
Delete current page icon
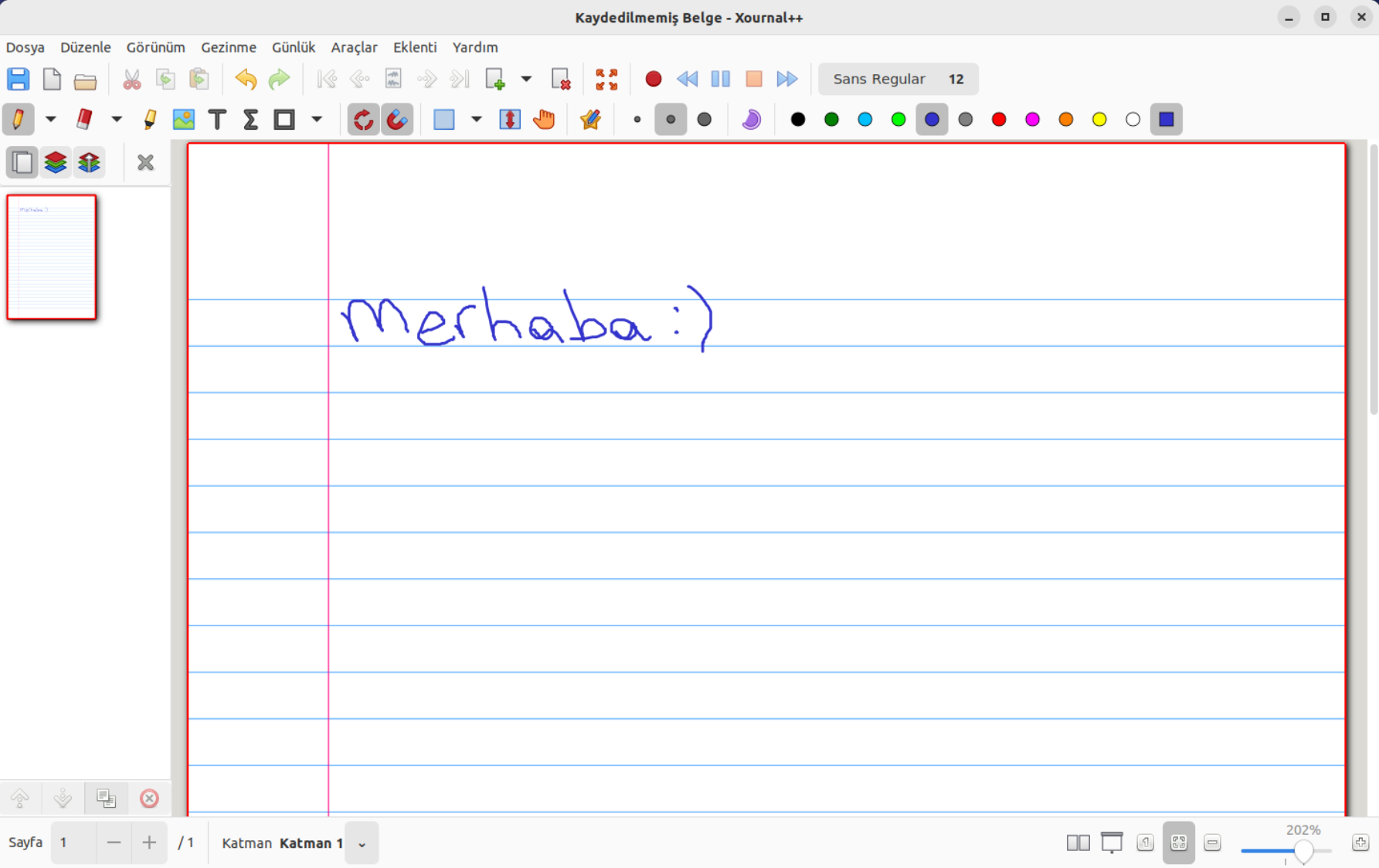click(x=561, y=79)
